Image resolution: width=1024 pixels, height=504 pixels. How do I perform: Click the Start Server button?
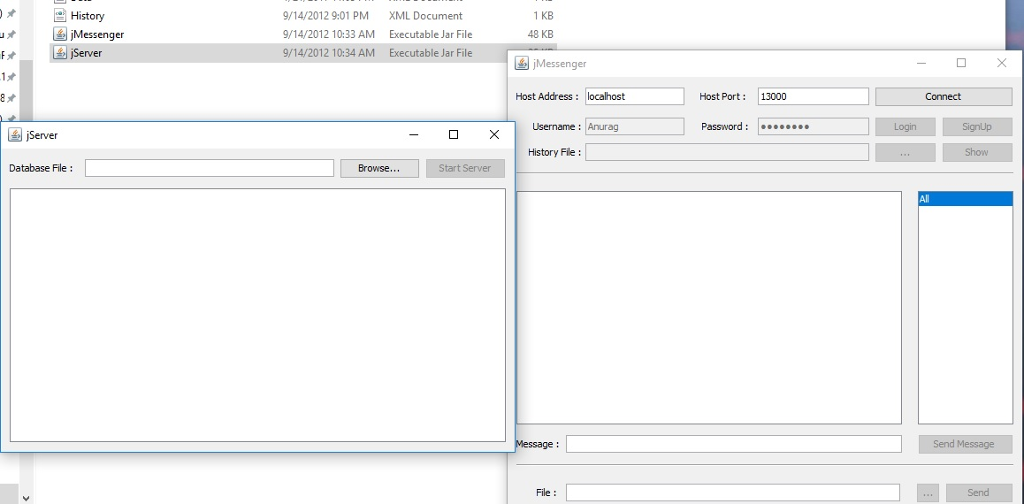pyautogui.click(x=465, y=168)
